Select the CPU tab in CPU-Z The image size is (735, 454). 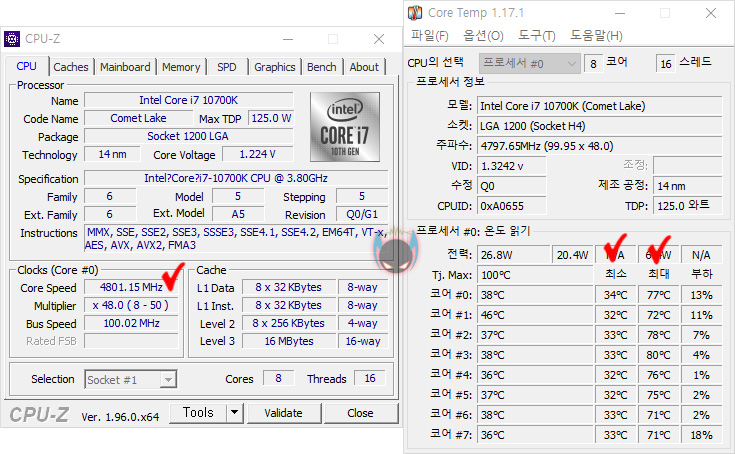(x=26, y=66)
